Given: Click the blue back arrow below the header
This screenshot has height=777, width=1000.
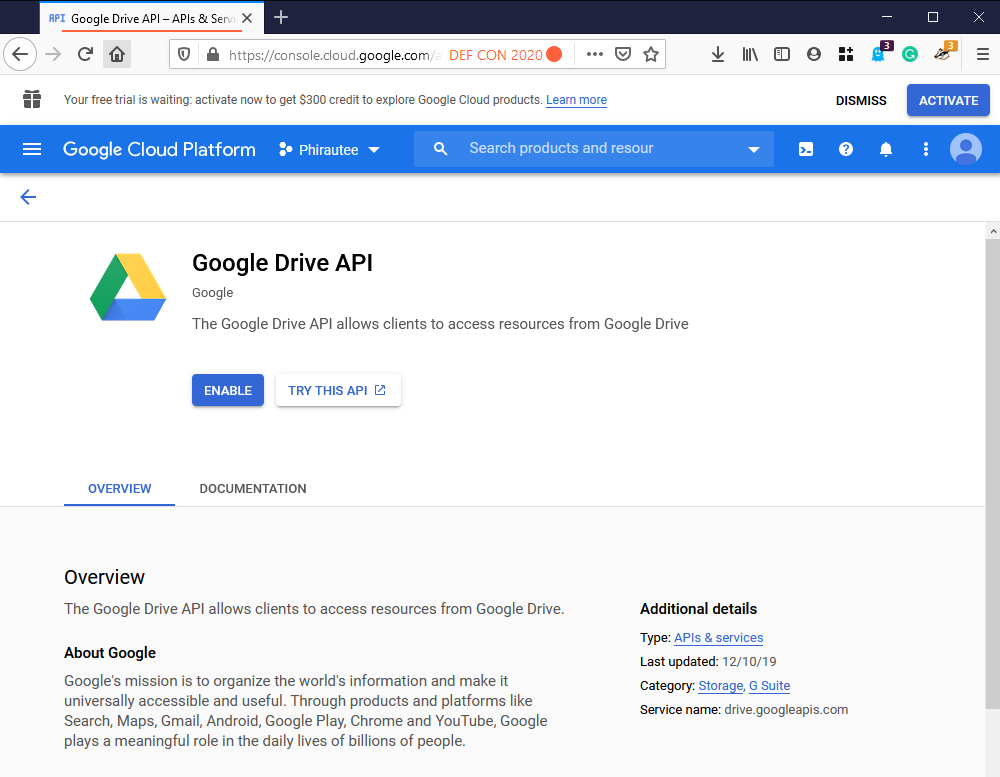Looking at the screenshot, I should point(28,197).
